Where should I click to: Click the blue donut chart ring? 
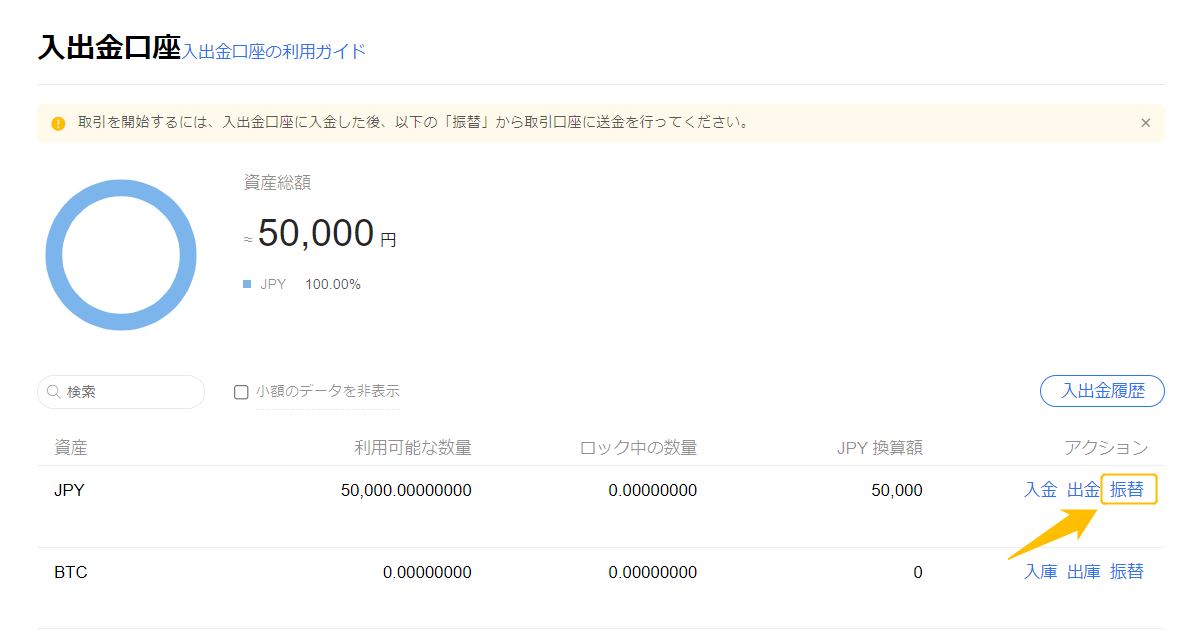pos(121,255)
